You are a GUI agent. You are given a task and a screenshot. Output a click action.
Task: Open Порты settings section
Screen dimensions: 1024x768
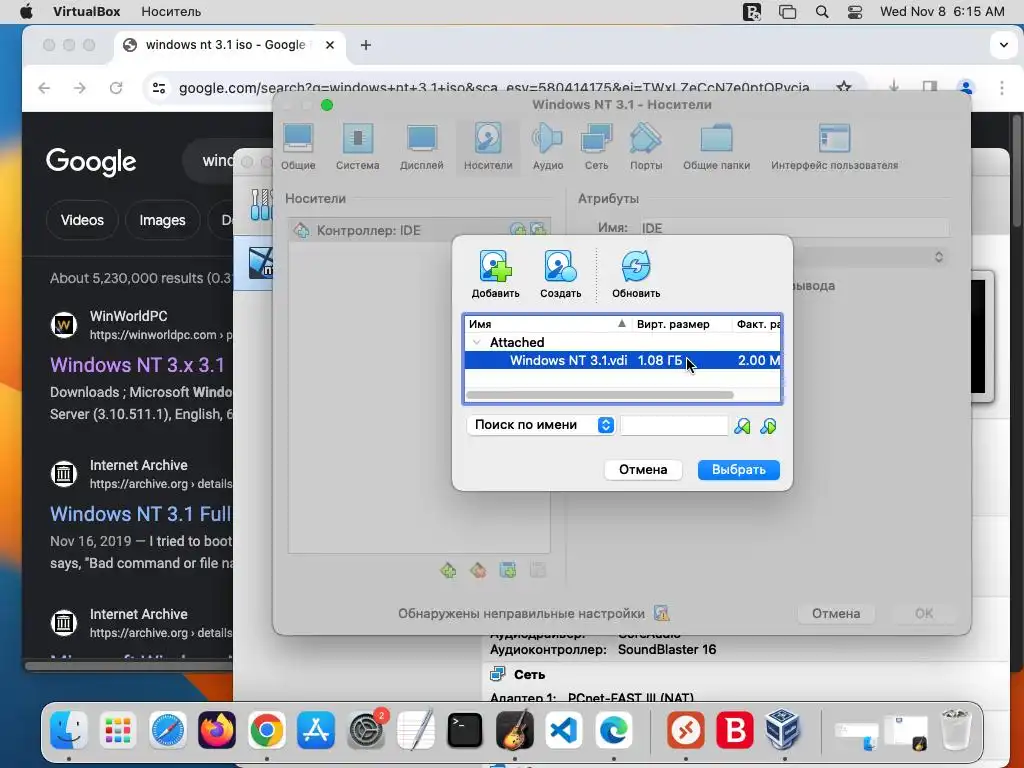pyautogui.click(x=646, y=147)
